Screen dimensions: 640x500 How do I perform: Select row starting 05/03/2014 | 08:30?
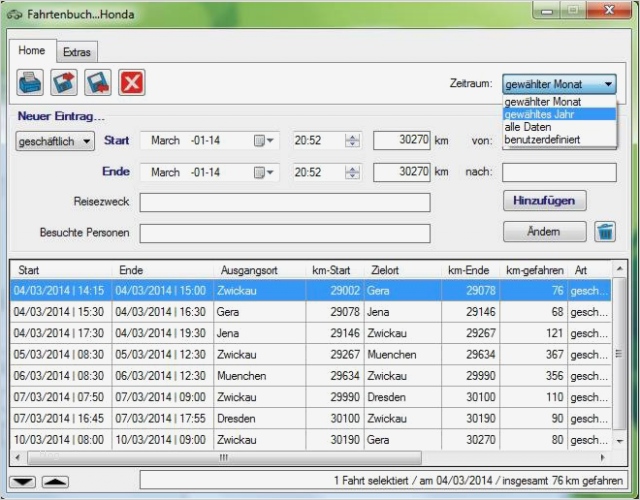pyautogui.click(x=311, y=354)
